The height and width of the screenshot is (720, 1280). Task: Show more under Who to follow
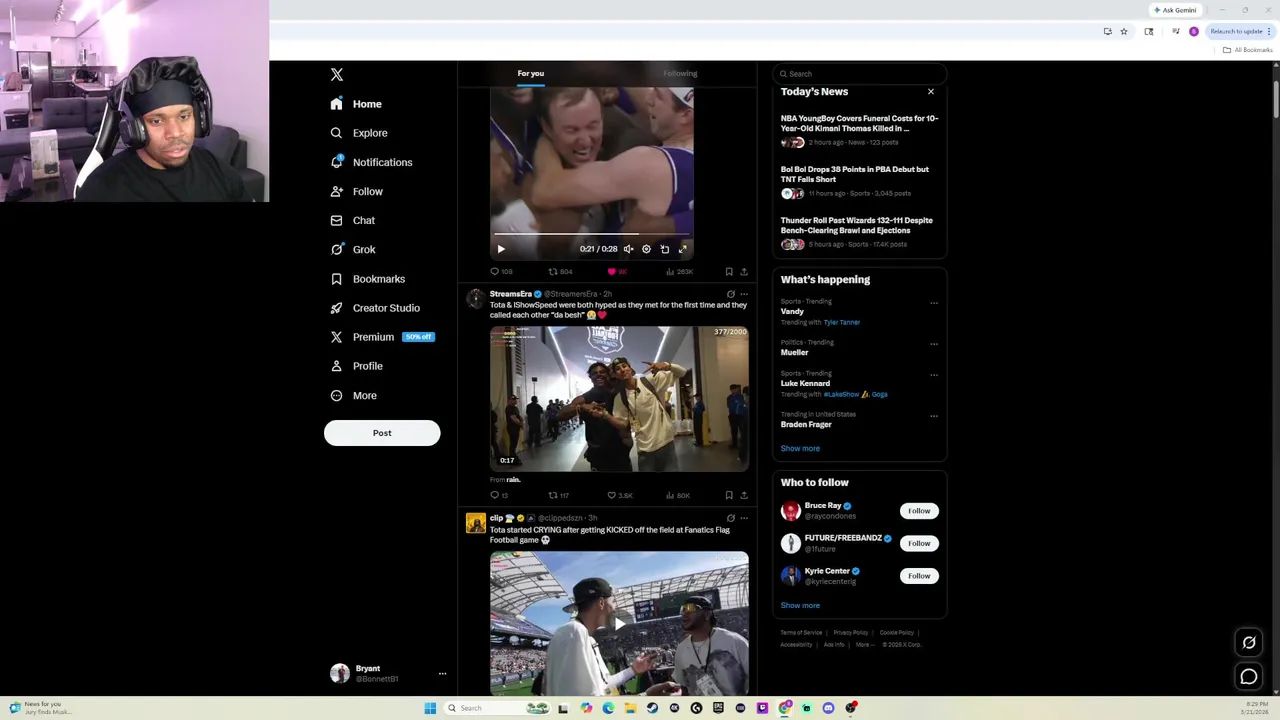(800, 605)
